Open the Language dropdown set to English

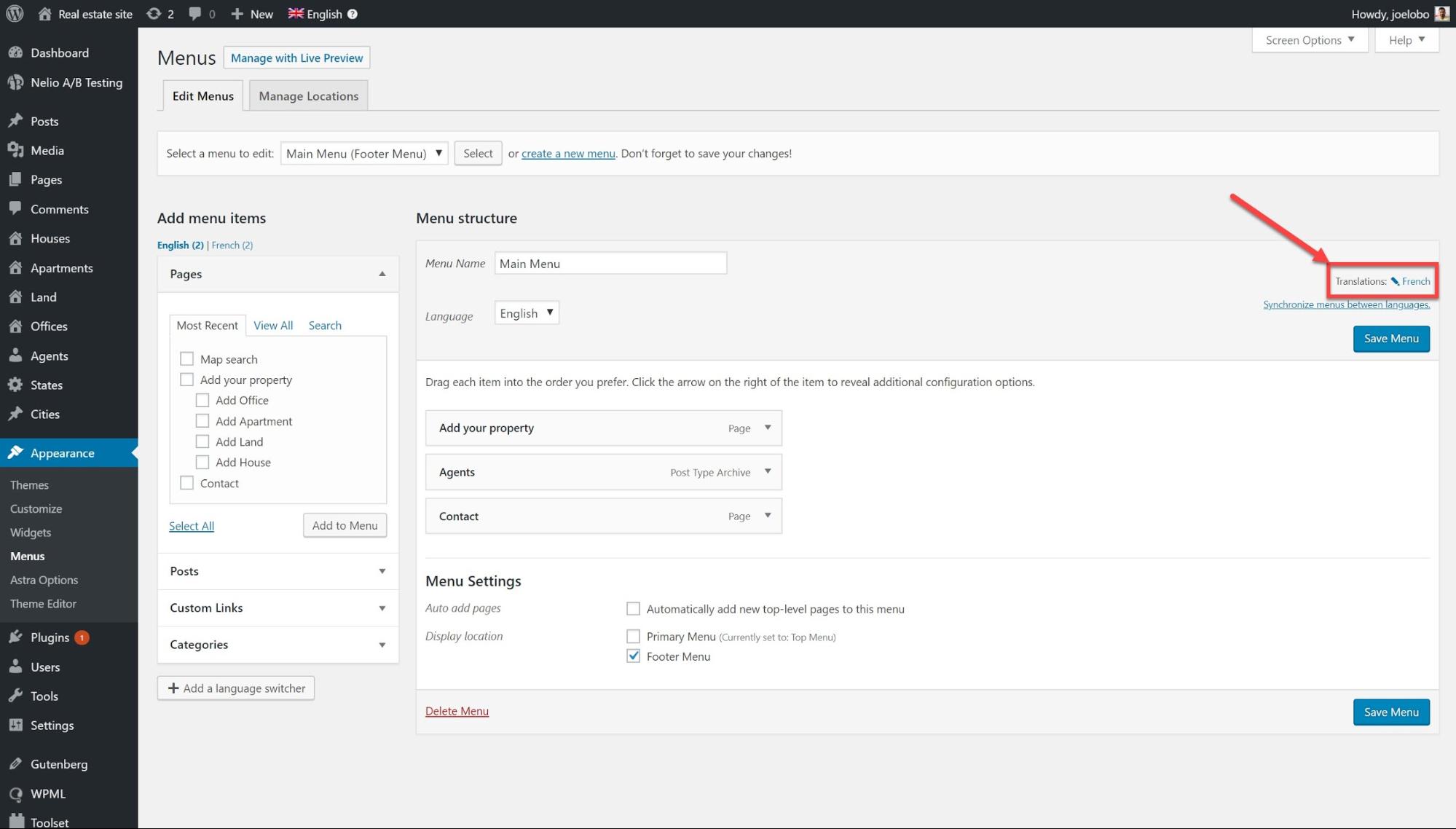pyautogui.click(x=527, y=313)
